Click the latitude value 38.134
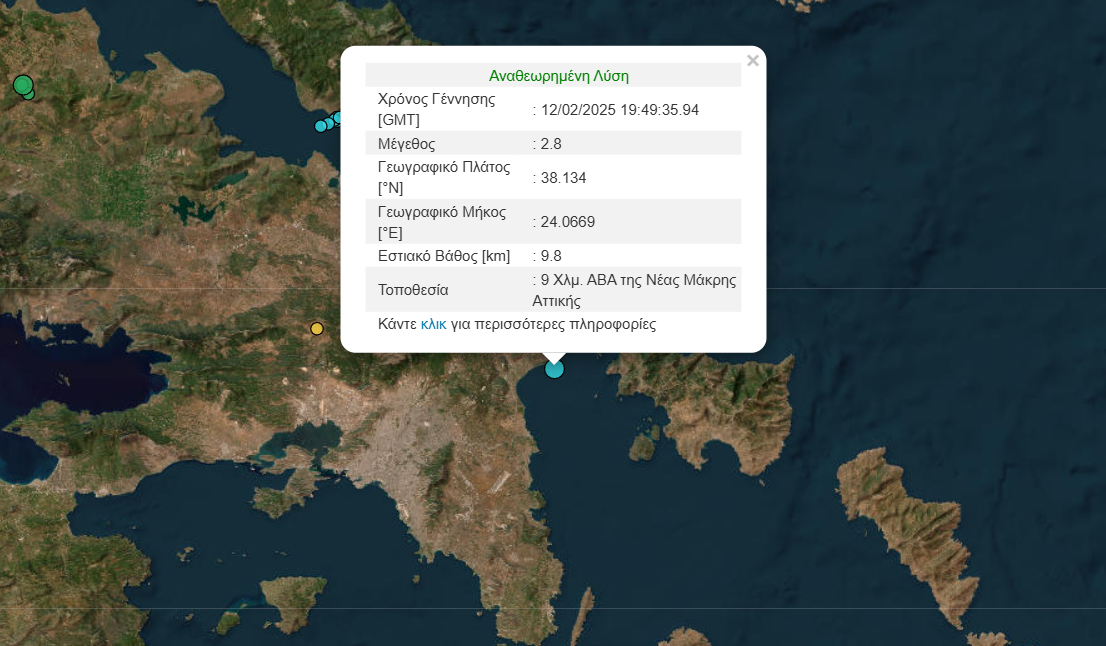Viewport: 1106px width, 646px height. (563, 178)
